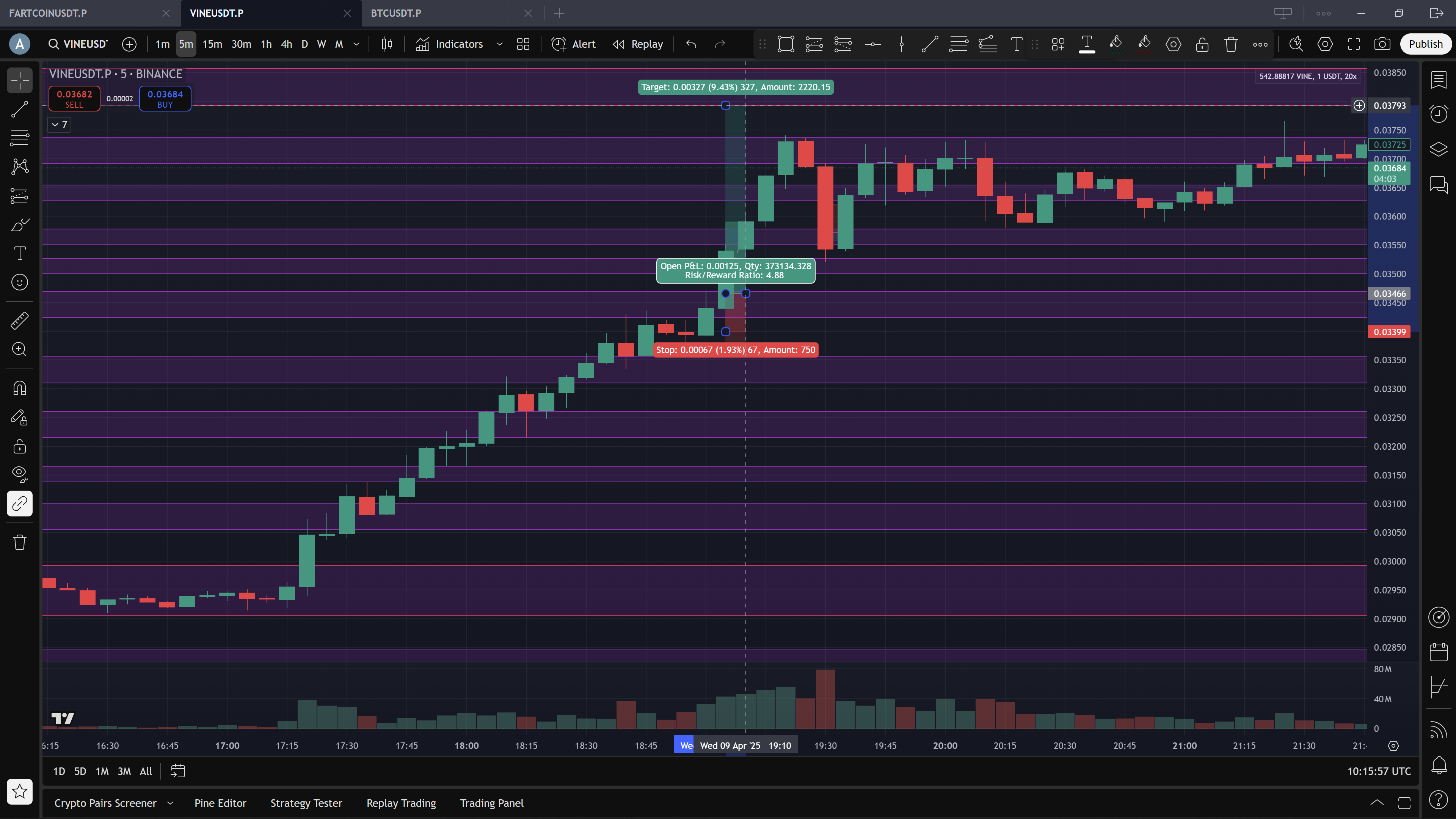Expand the timeframe interval dropdown arrow

pos(357,44)
